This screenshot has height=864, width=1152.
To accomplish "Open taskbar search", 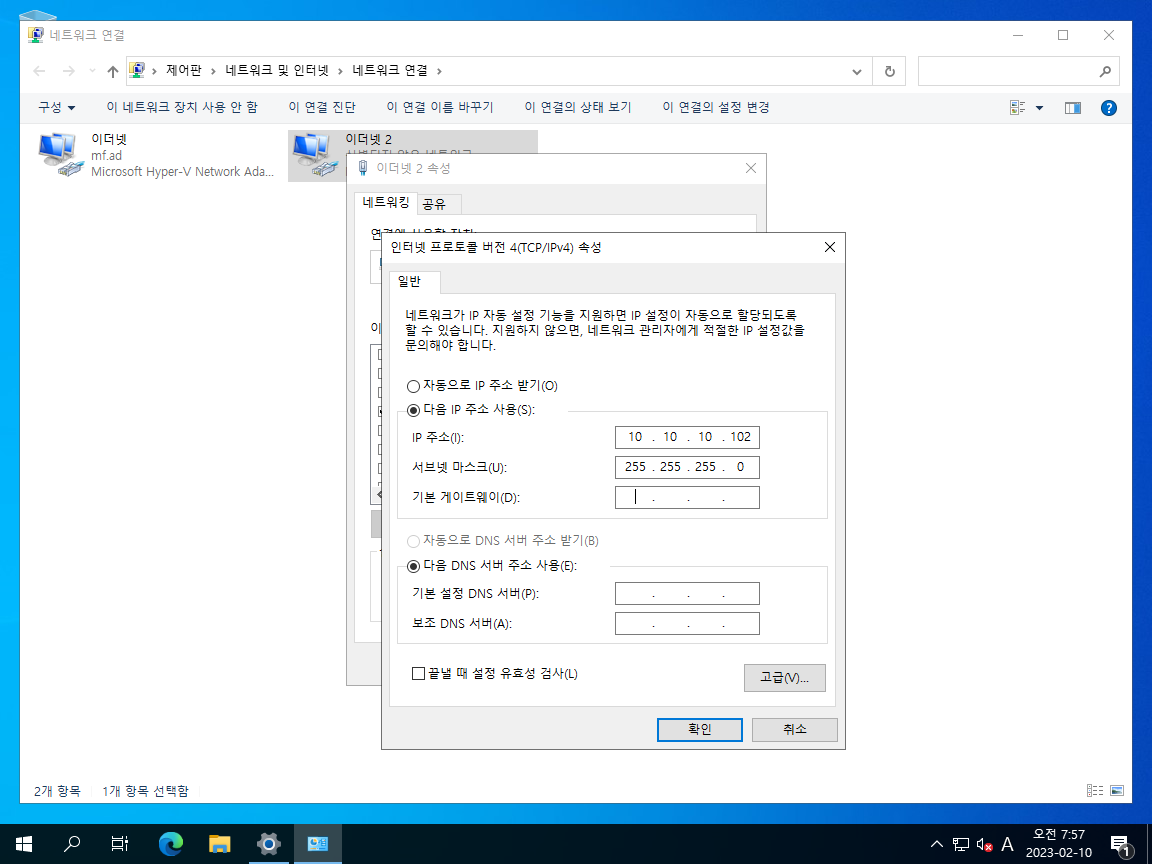I will click(x=72, y=844).
